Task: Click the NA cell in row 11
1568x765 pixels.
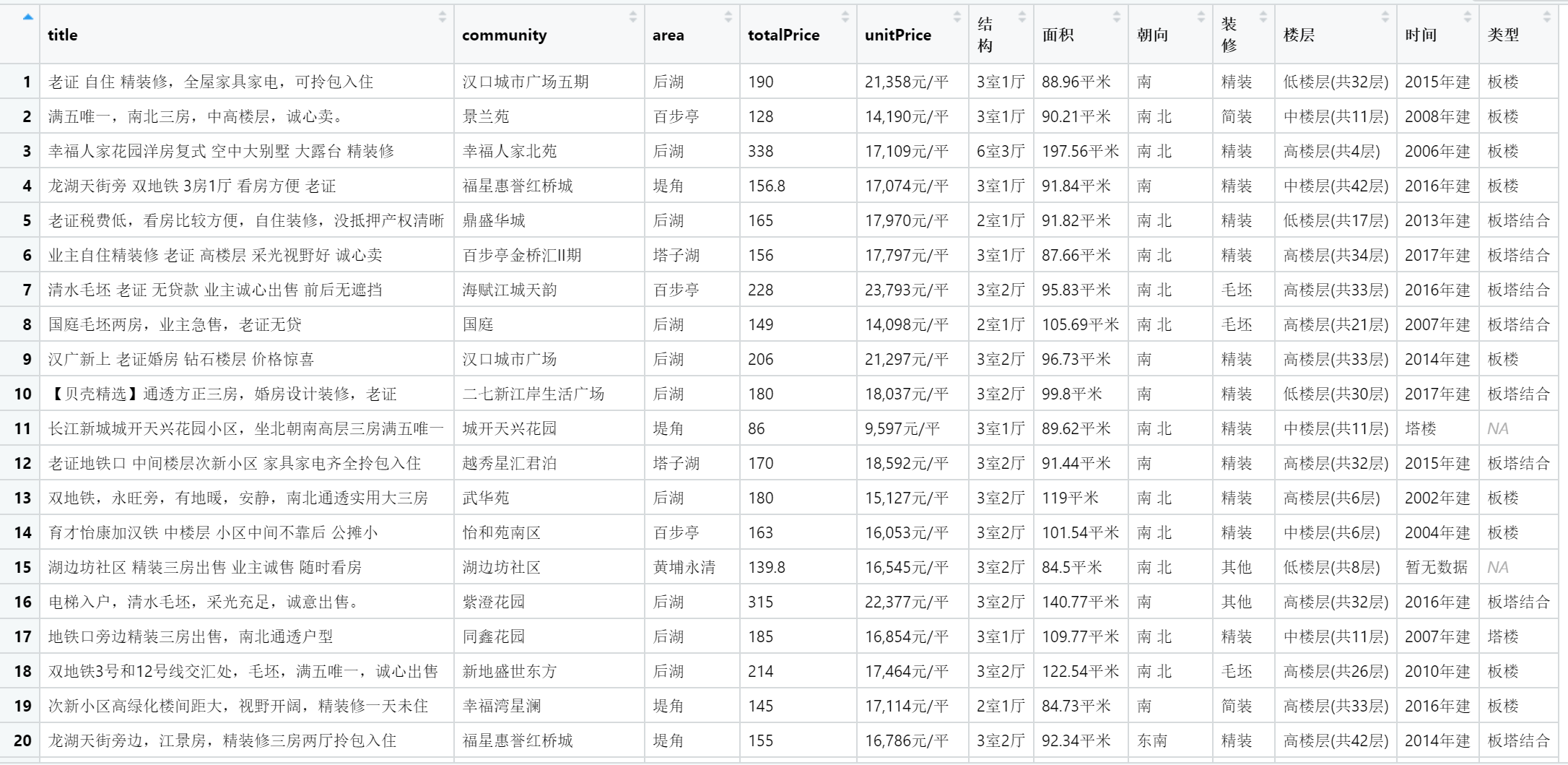Action: [1497, 429]
